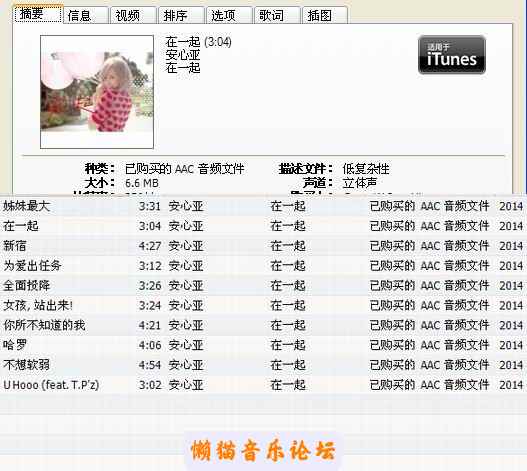Switch to the 信息 tab
The image size is (527, 471).
pyautogui.click(x=86, y=15)
